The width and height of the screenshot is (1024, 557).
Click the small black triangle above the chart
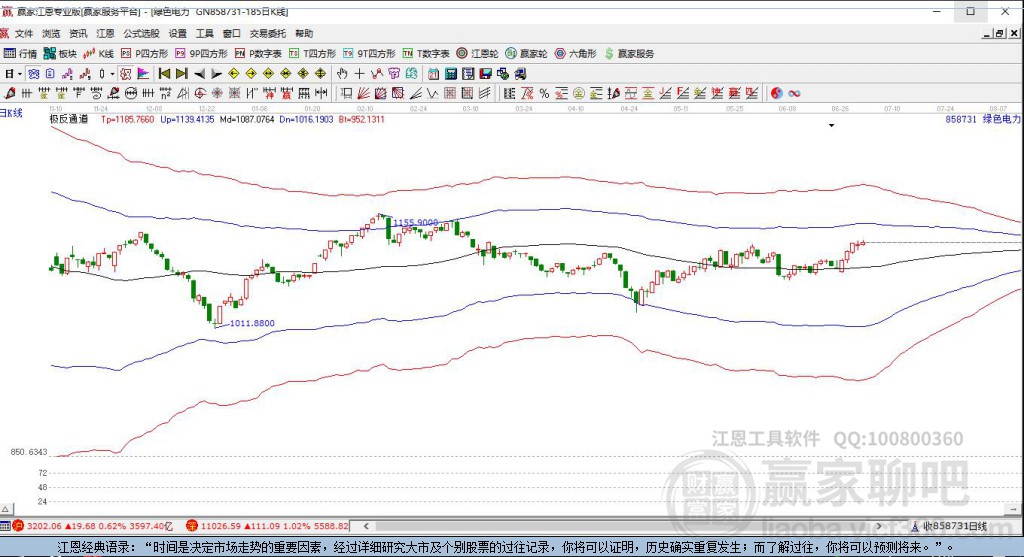coord(831,125)
